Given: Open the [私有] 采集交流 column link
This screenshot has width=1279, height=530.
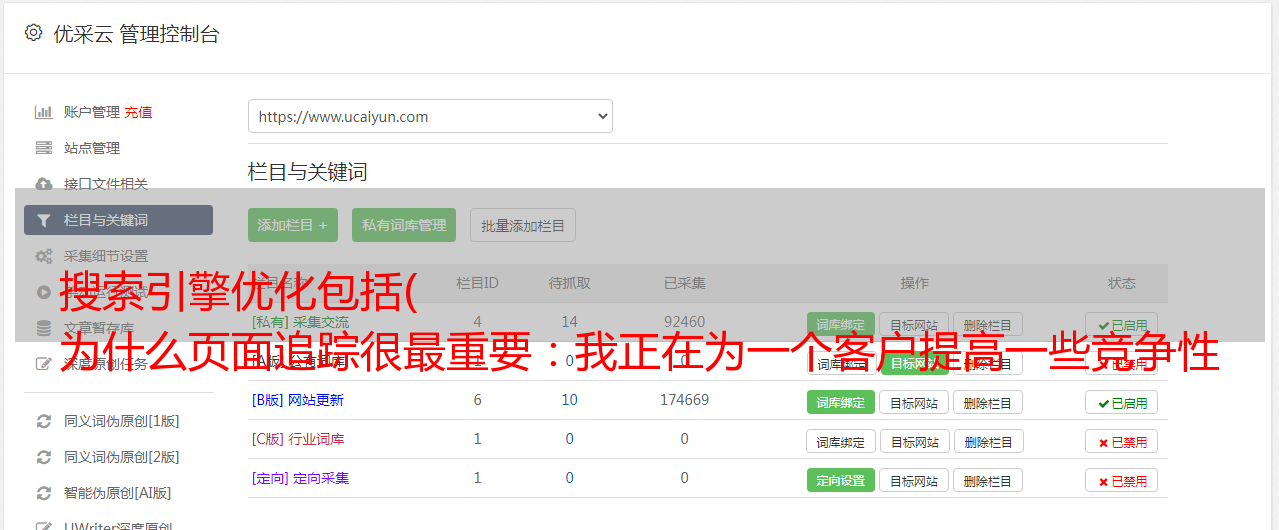Looking at the screenshot, I should 301,322.
